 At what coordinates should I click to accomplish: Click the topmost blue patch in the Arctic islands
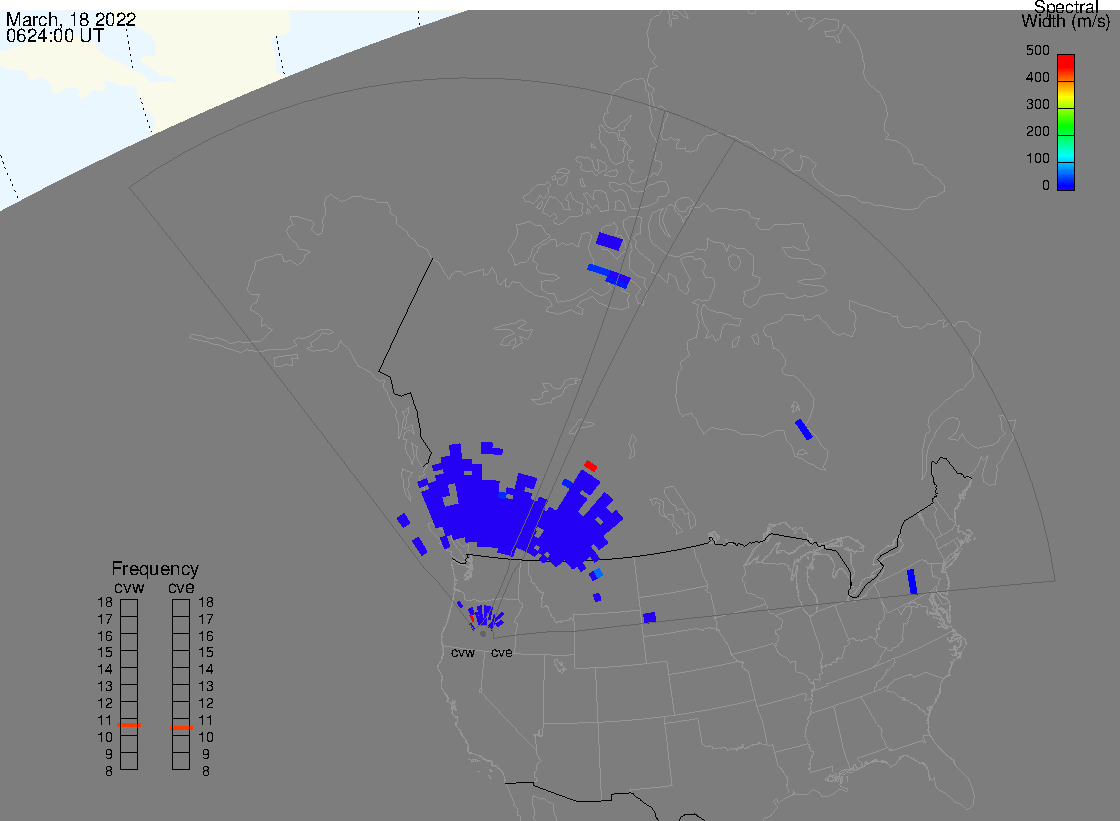tap(609, 241)
